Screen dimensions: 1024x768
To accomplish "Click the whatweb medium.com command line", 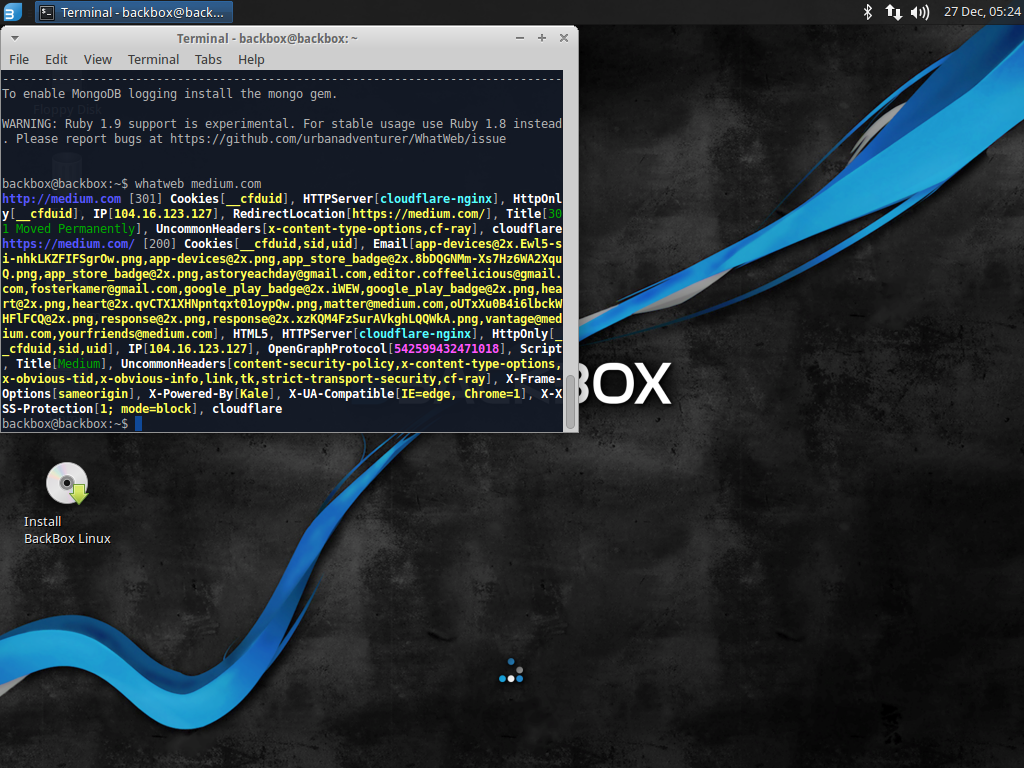I will pyautogui.click(x=198, y=184).
